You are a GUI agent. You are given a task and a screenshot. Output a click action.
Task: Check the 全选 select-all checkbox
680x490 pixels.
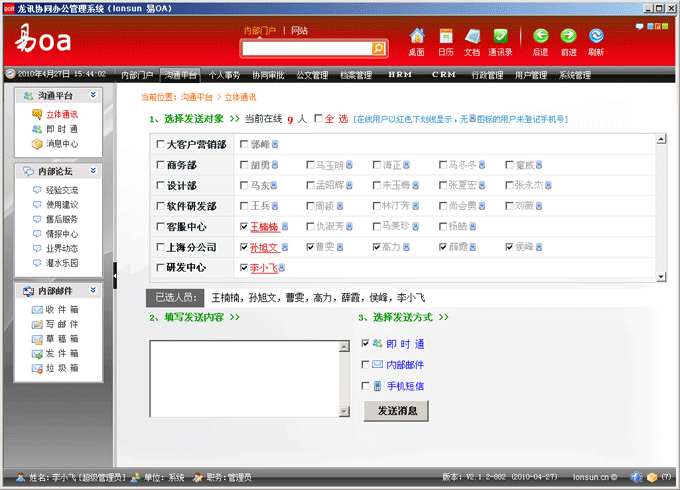click(318, 118)
